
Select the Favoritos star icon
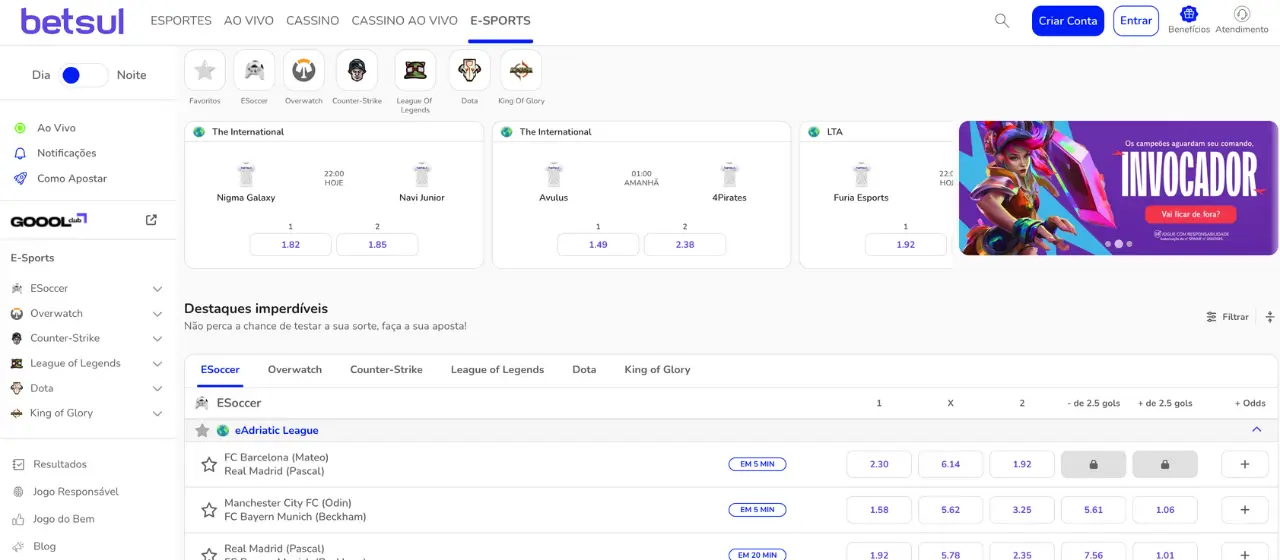(205, 70)
